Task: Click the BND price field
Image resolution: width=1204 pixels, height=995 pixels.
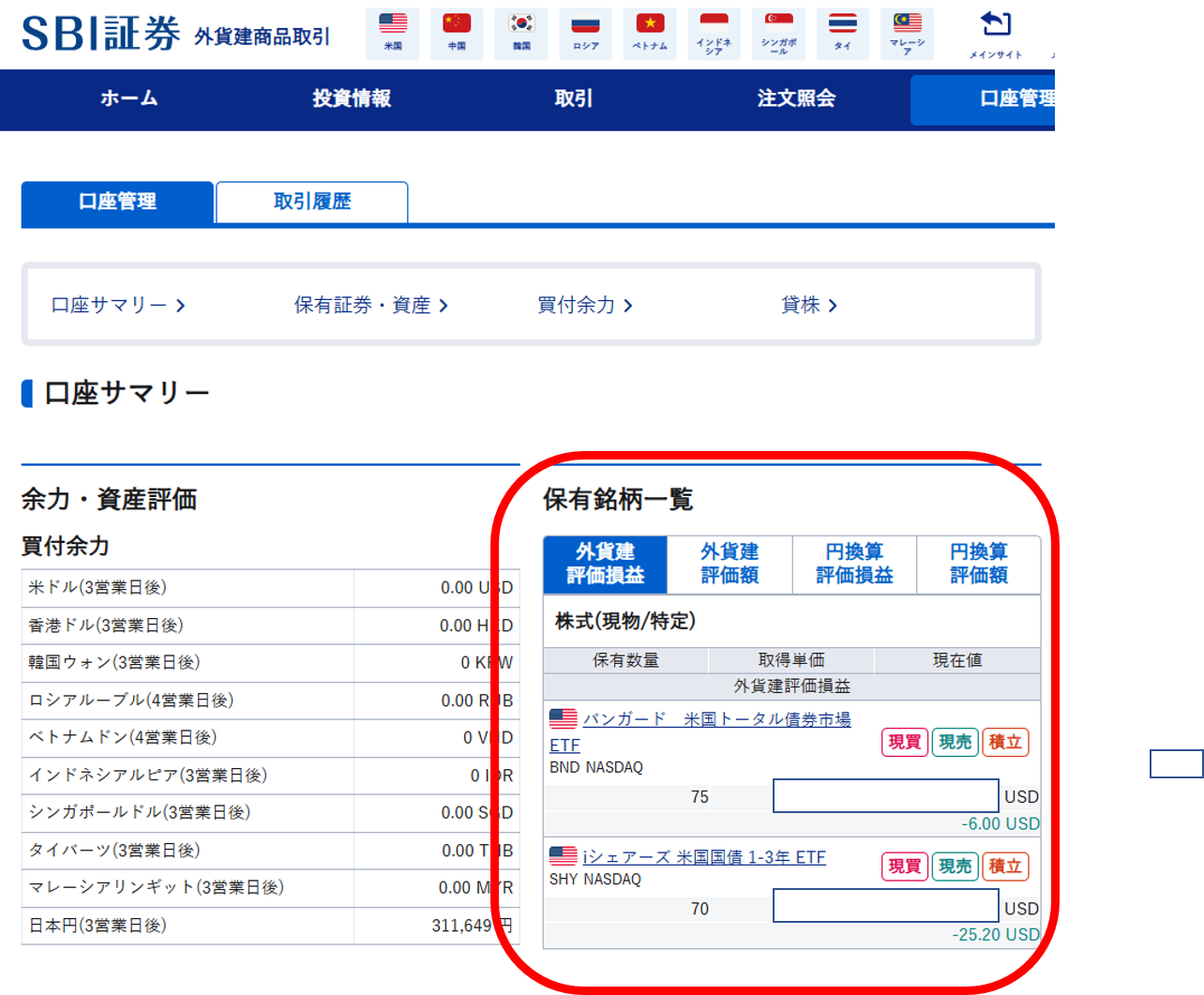Action: click(x=886, y=796)
